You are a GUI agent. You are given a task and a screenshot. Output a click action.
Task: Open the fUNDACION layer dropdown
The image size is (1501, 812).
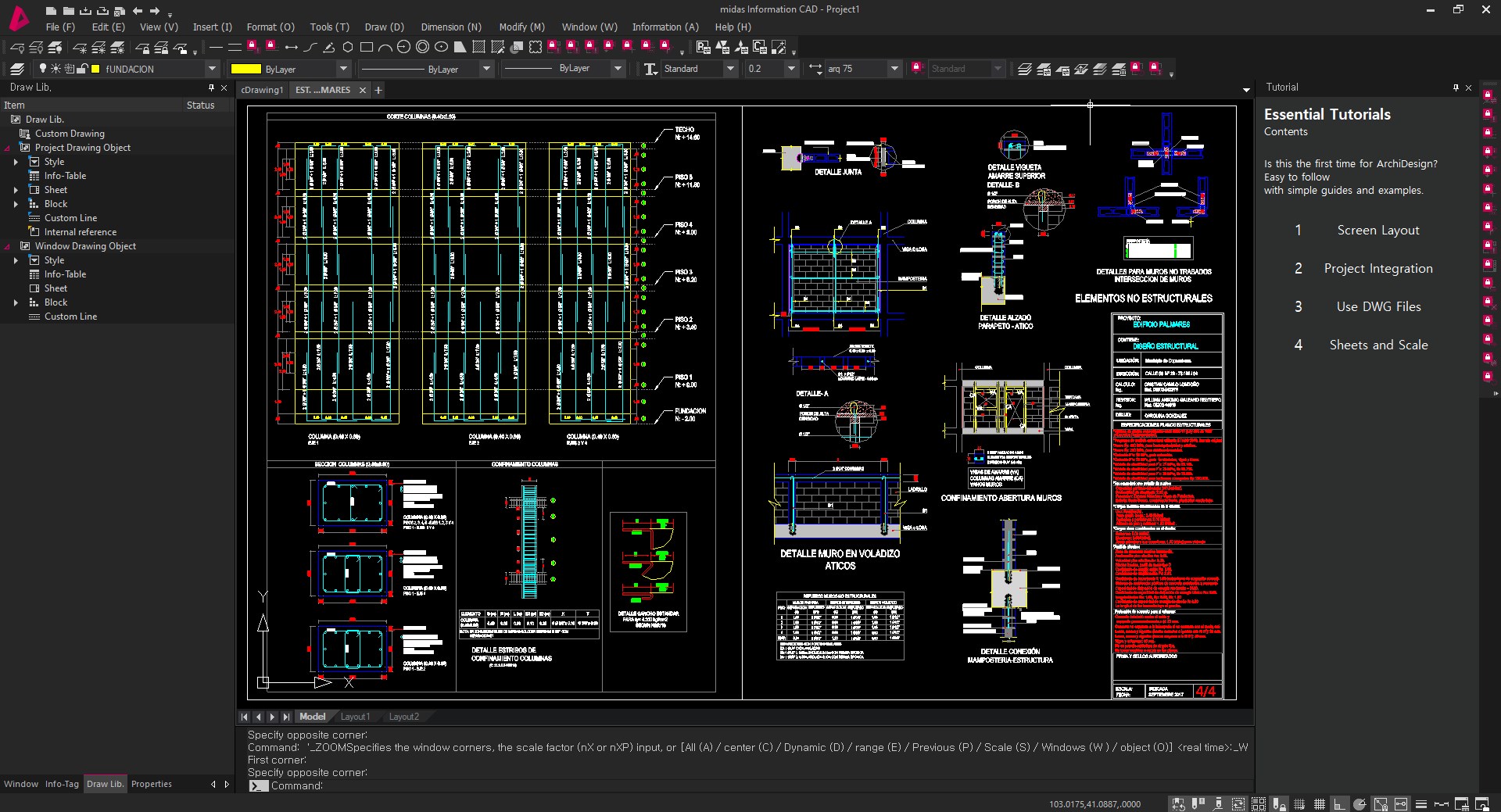click(211, 69)
